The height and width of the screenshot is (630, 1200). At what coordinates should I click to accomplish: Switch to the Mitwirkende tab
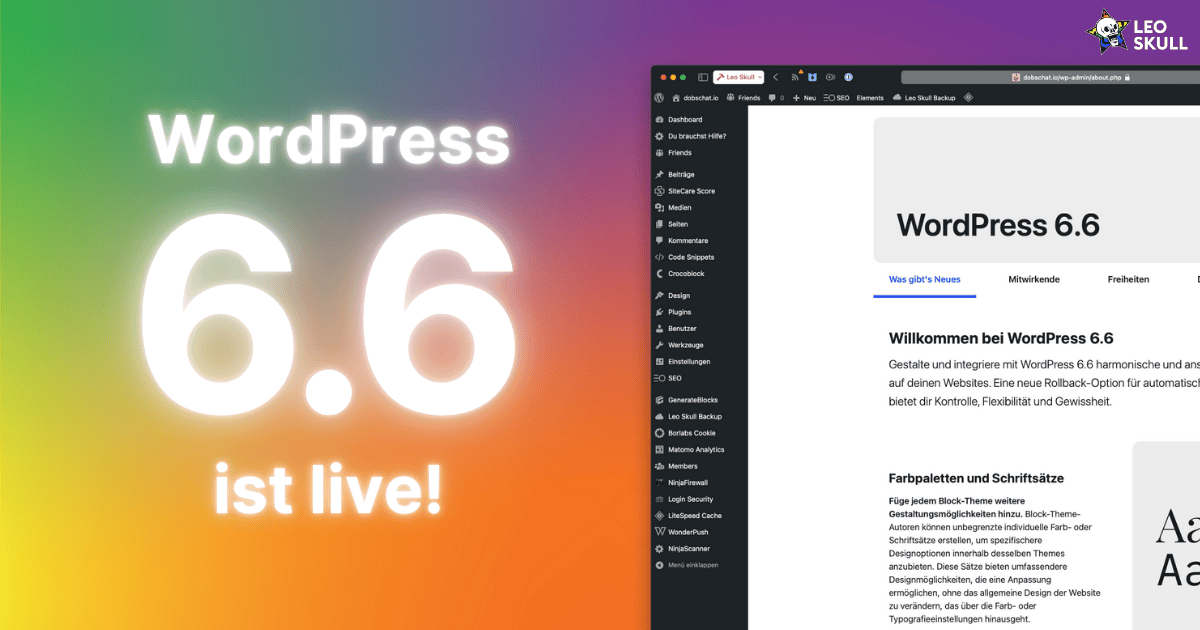[x=1034, y=279]
